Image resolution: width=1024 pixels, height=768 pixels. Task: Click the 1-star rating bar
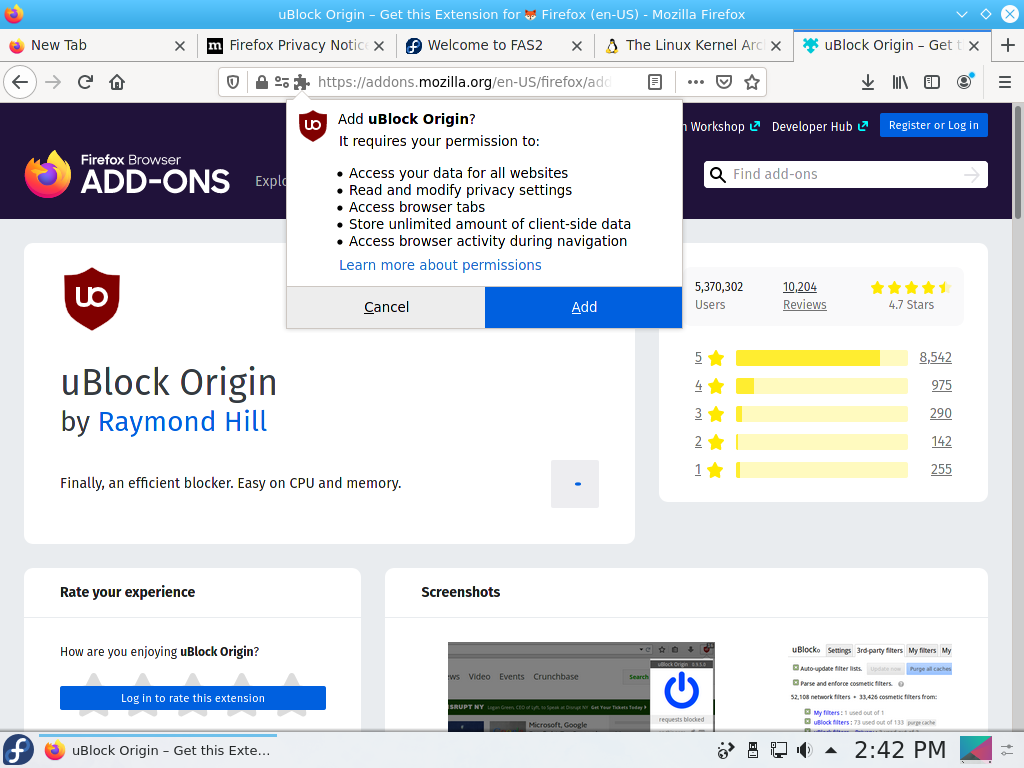(822, 470)
